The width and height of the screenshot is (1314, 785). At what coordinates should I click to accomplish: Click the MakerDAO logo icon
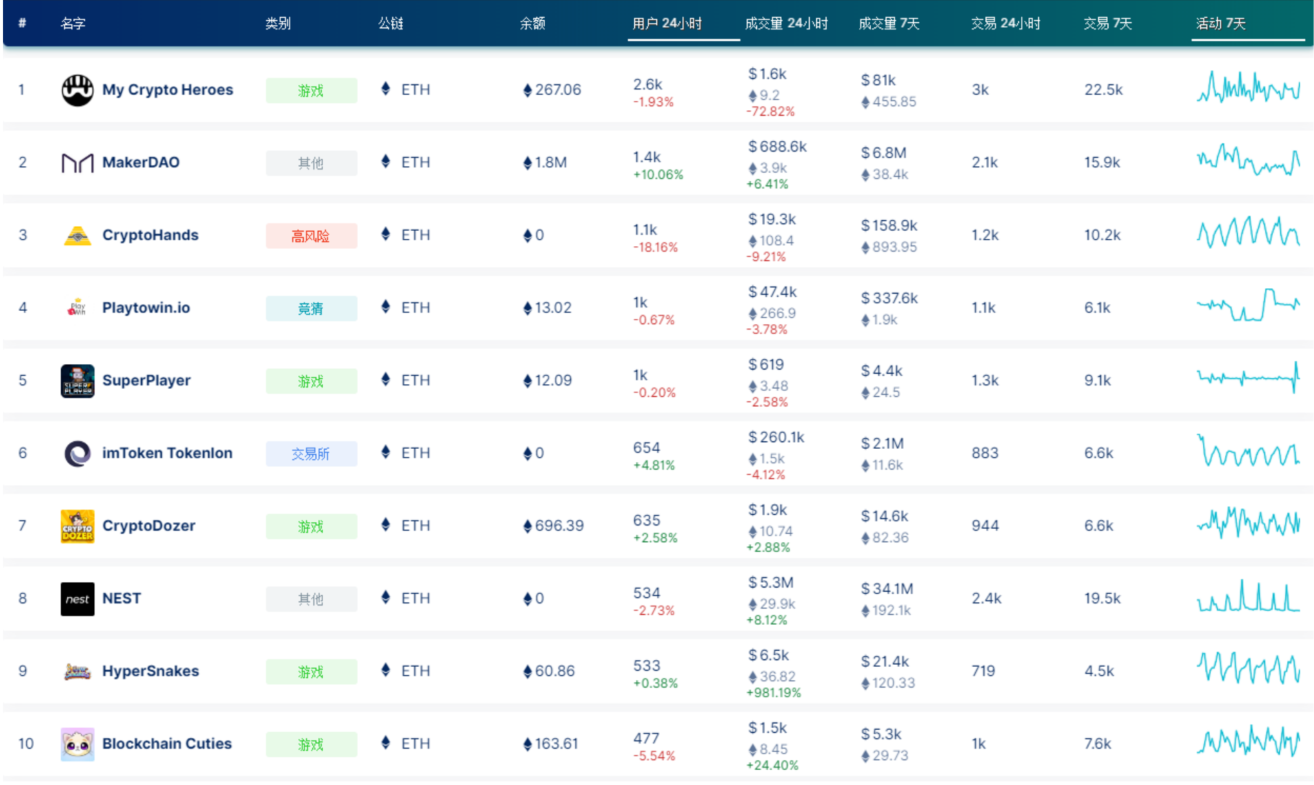pos(77,163)
